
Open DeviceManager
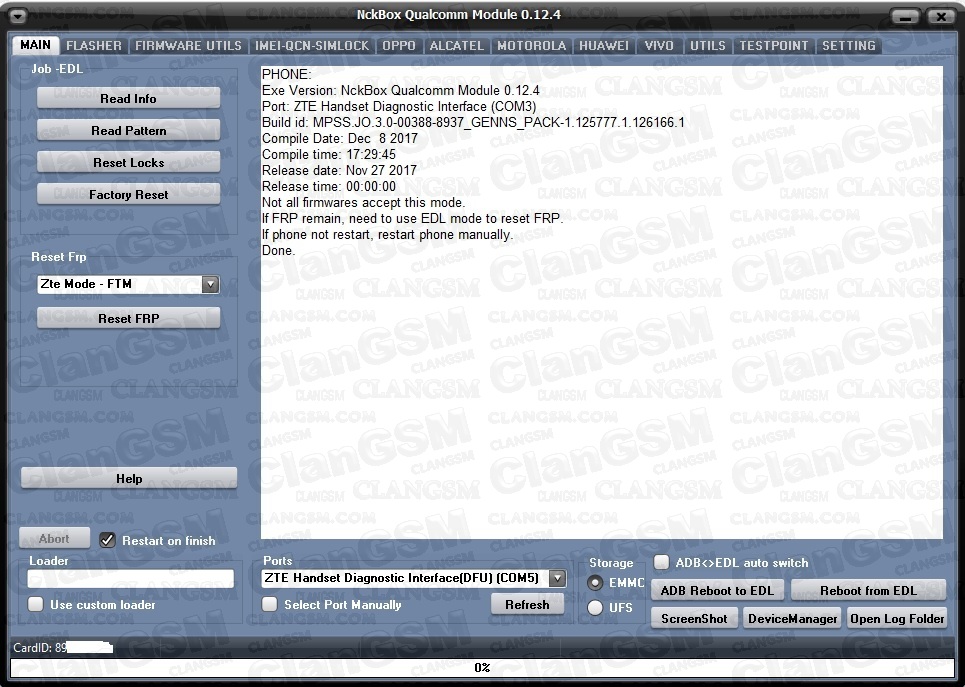point(793,619)
